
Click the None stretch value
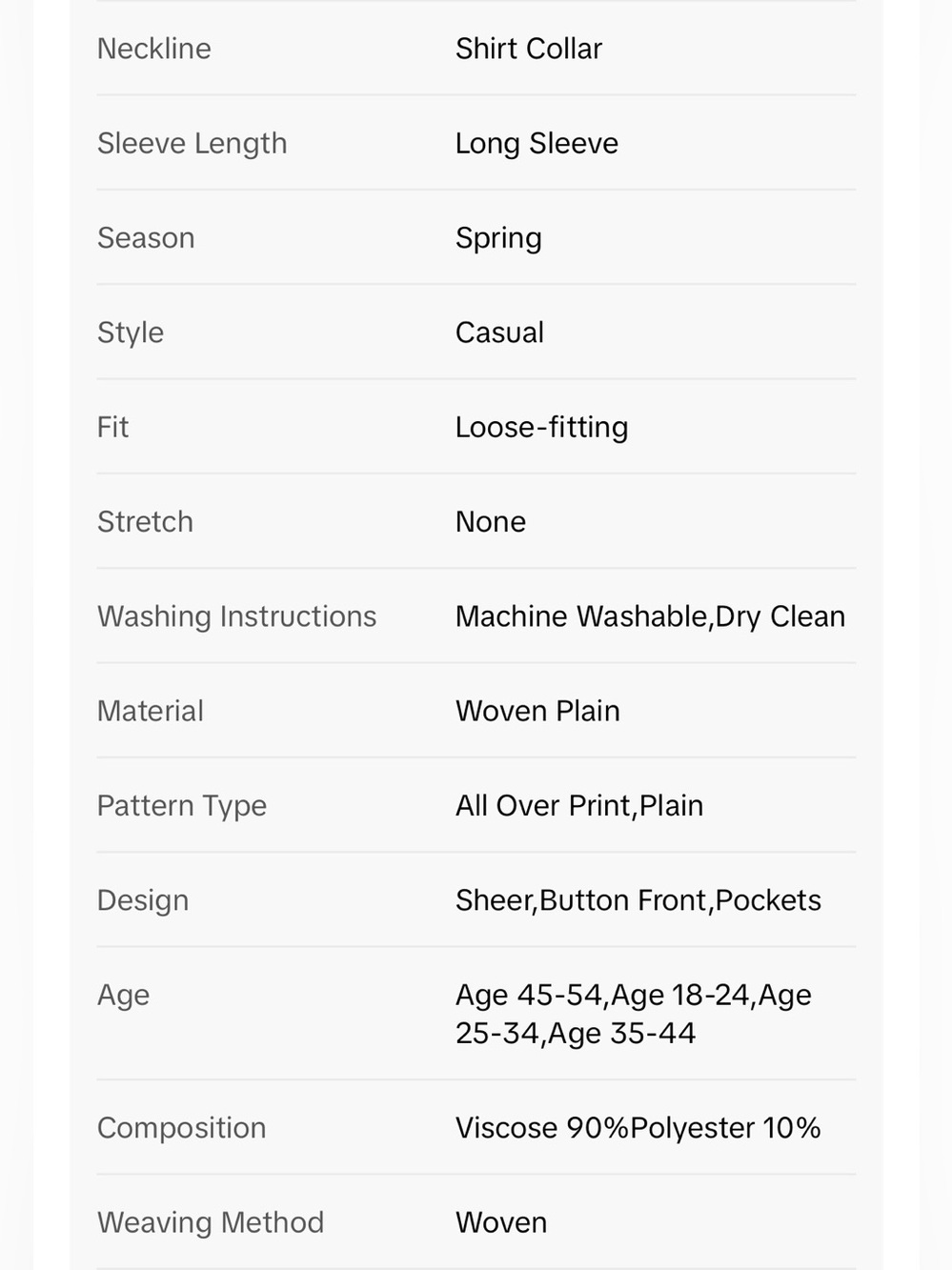[x=491, y=522]
